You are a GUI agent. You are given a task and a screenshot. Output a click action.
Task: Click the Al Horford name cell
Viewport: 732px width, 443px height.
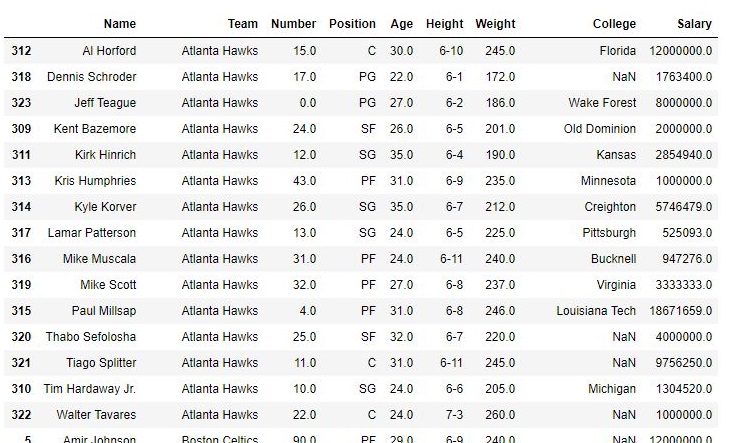(x=109, y=50)
